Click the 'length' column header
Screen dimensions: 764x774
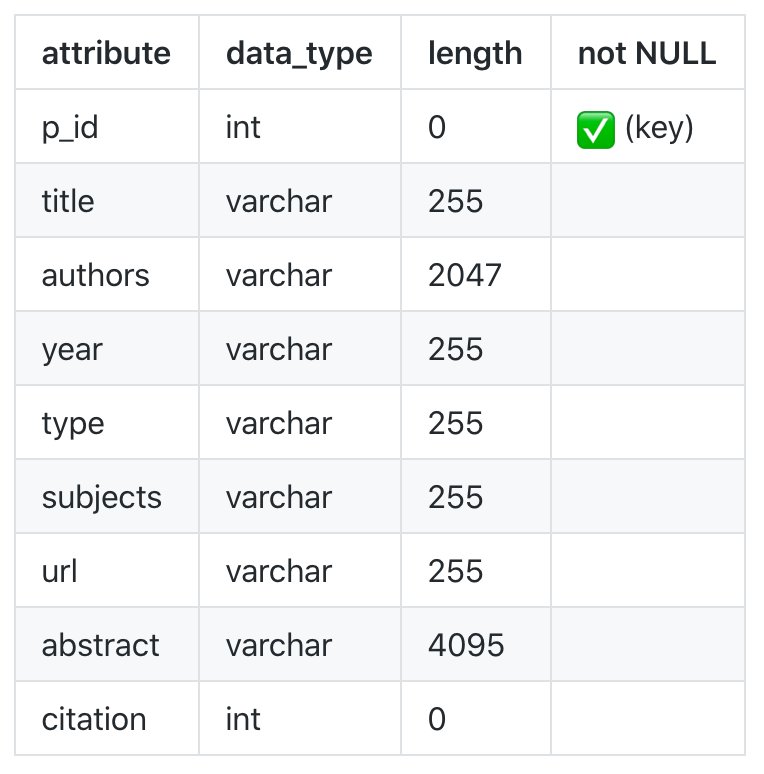[x=475, y=53]
